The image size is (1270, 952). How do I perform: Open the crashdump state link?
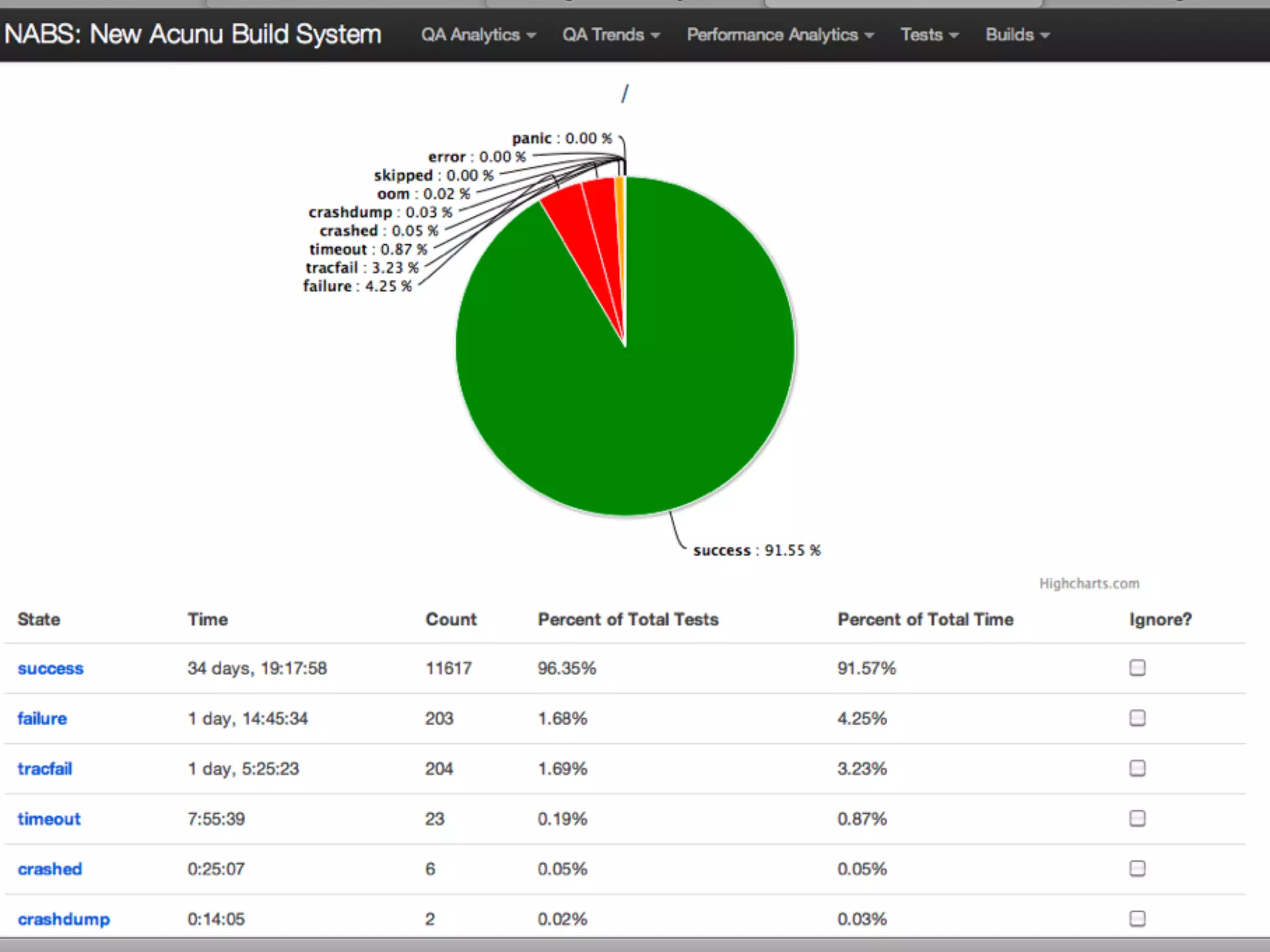coord(63,919)
